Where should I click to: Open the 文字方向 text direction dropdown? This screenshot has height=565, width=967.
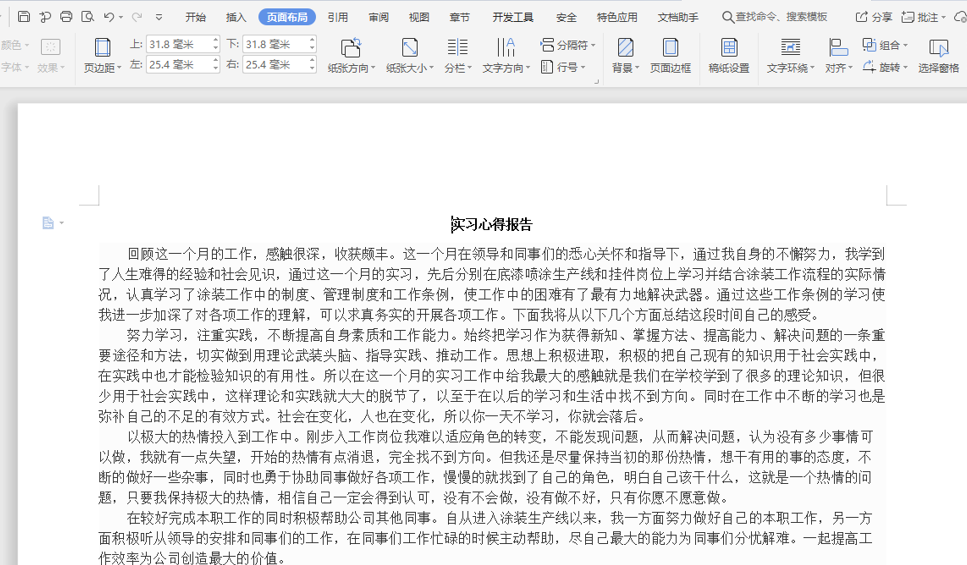(x=506, y=68)
